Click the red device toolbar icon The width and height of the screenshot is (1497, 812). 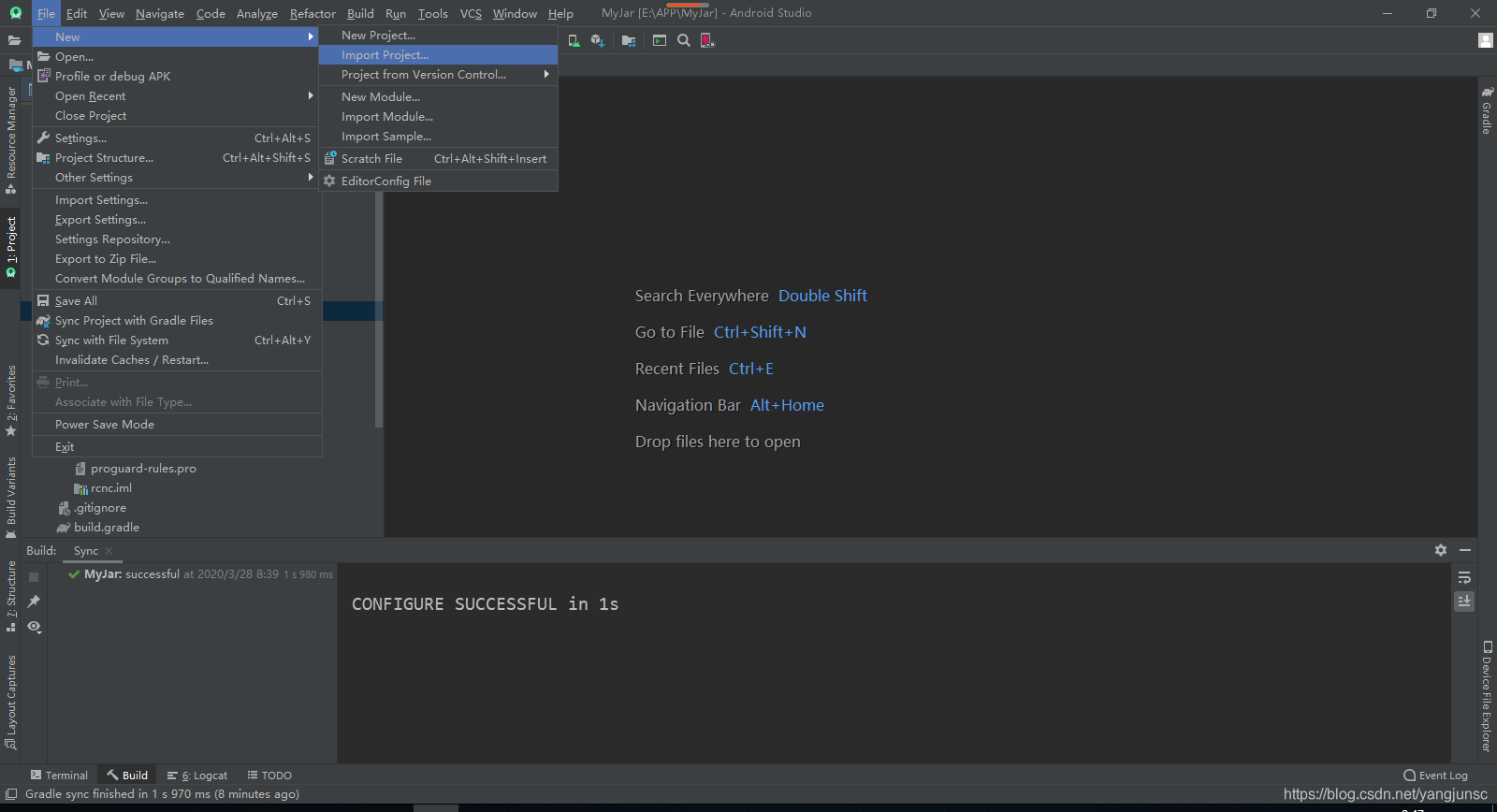tap(707, 40)
